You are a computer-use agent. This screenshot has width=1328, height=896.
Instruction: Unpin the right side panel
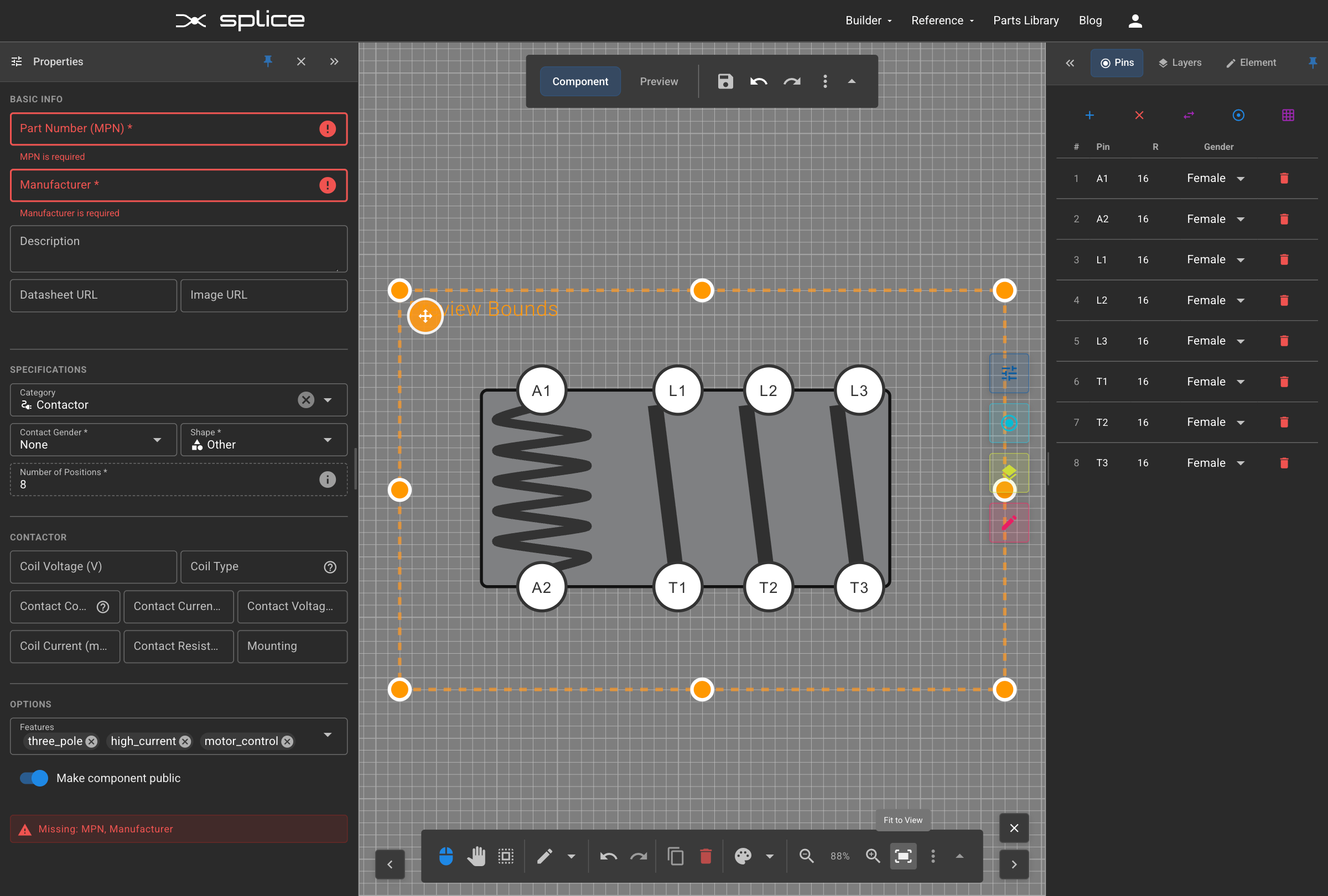[x=1313, y=63]
